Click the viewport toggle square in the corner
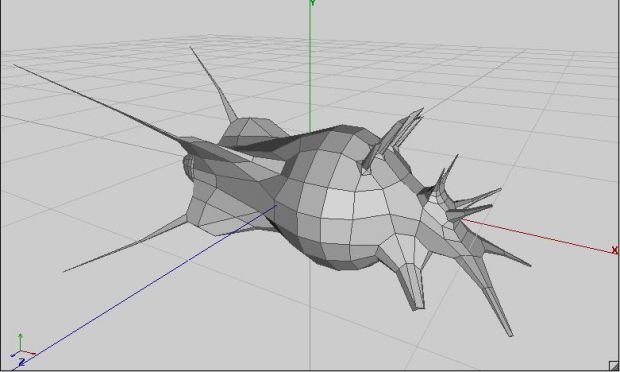Screen dimensions: 620x372 (x=614, y=365)
